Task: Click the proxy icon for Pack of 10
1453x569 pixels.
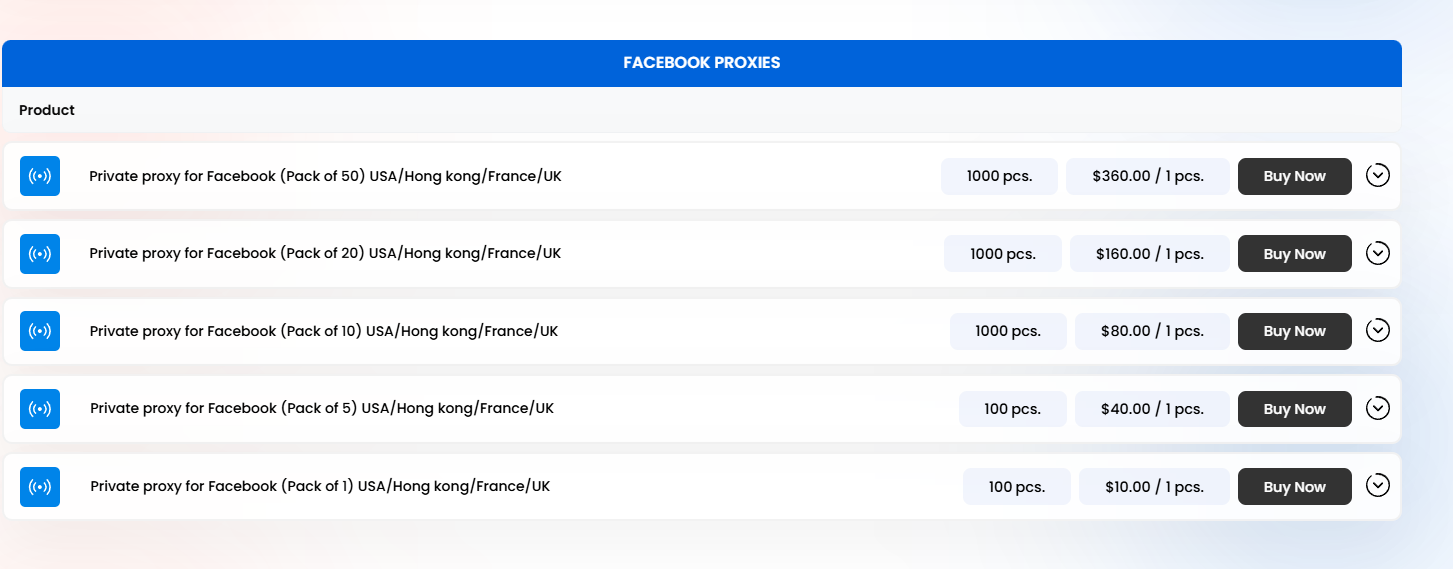Action: click(40, 331)
